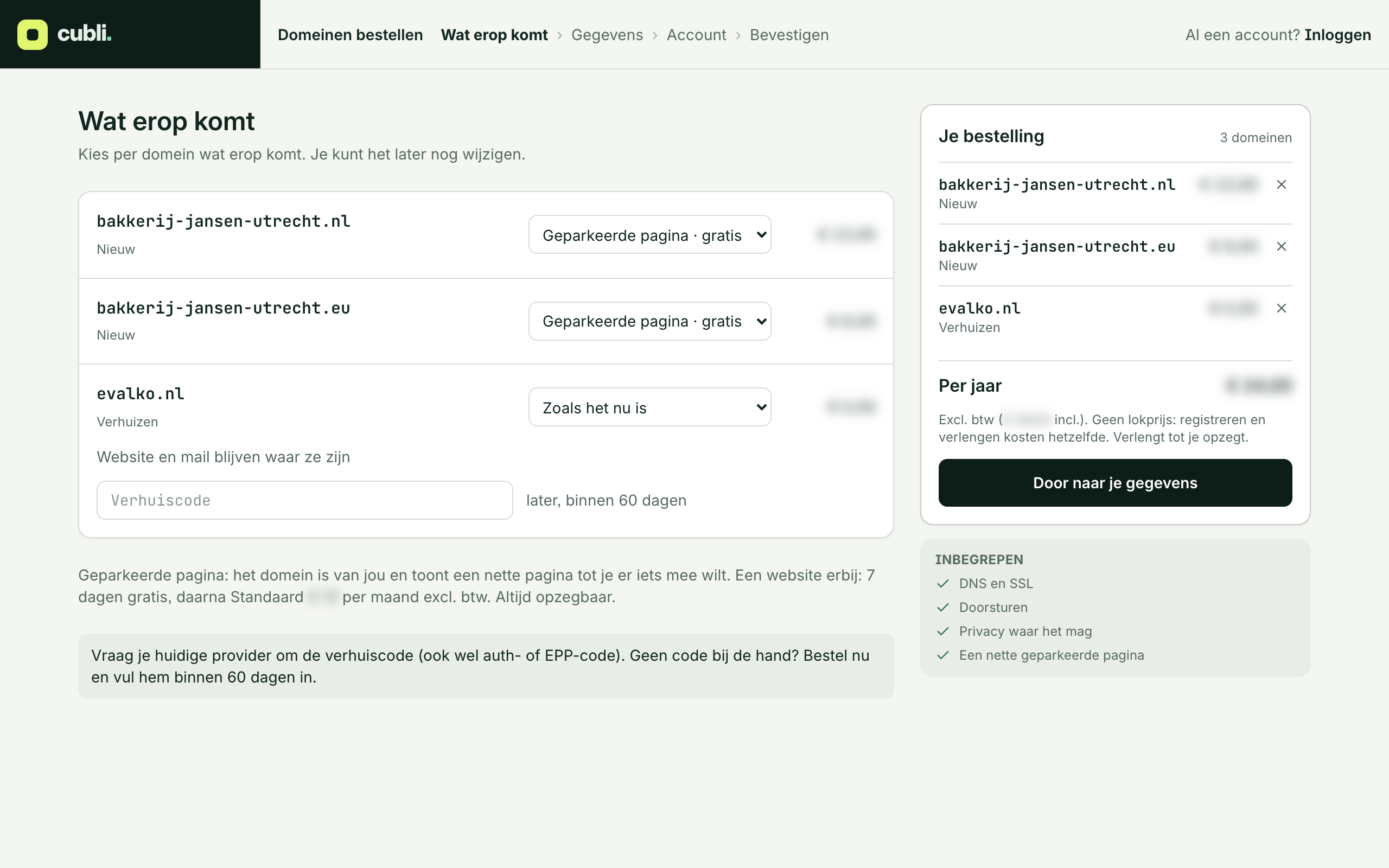The height and width of the screenshot is (868, 1389).
Task: Remove bakkerij-jansen-utrecht.nl from the order
Action: click(x=1281, y=184)
